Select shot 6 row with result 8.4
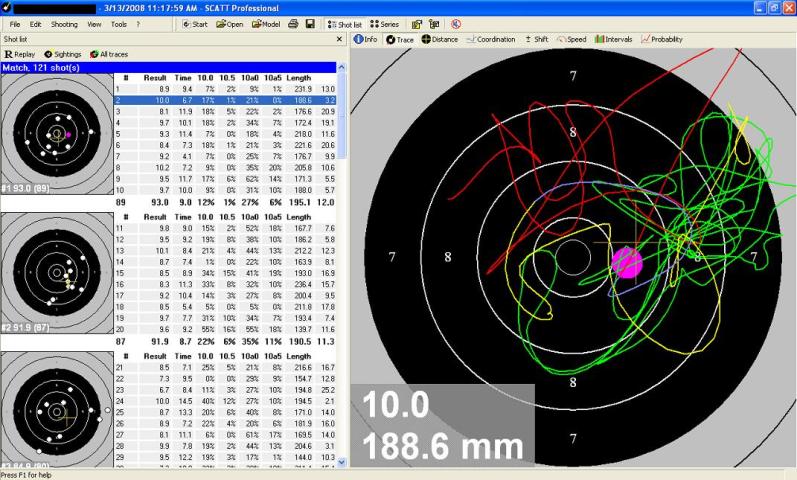 [x=225, y=145]
